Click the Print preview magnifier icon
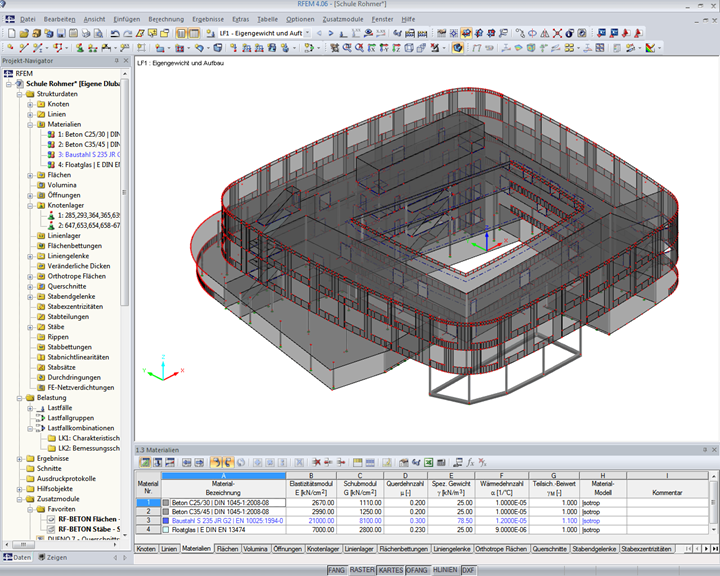This screenshot has width=720, height=576. (x=98, y=33)
